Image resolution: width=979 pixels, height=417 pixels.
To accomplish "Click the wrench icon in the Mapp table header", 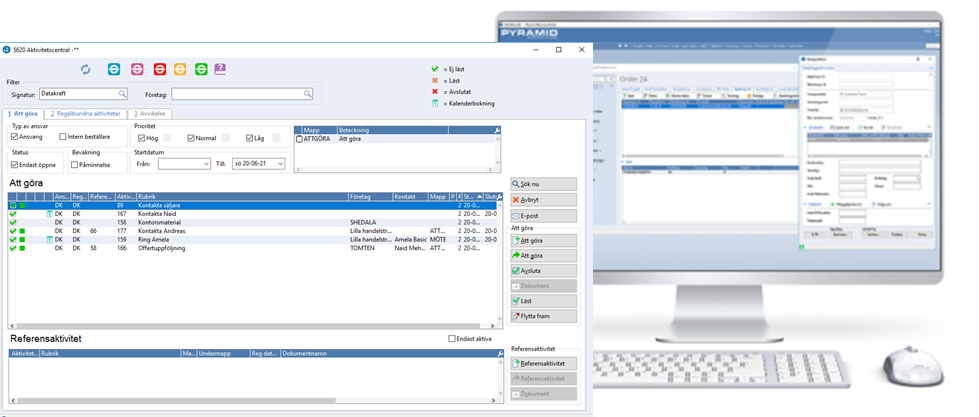I will tap(497, 130).
